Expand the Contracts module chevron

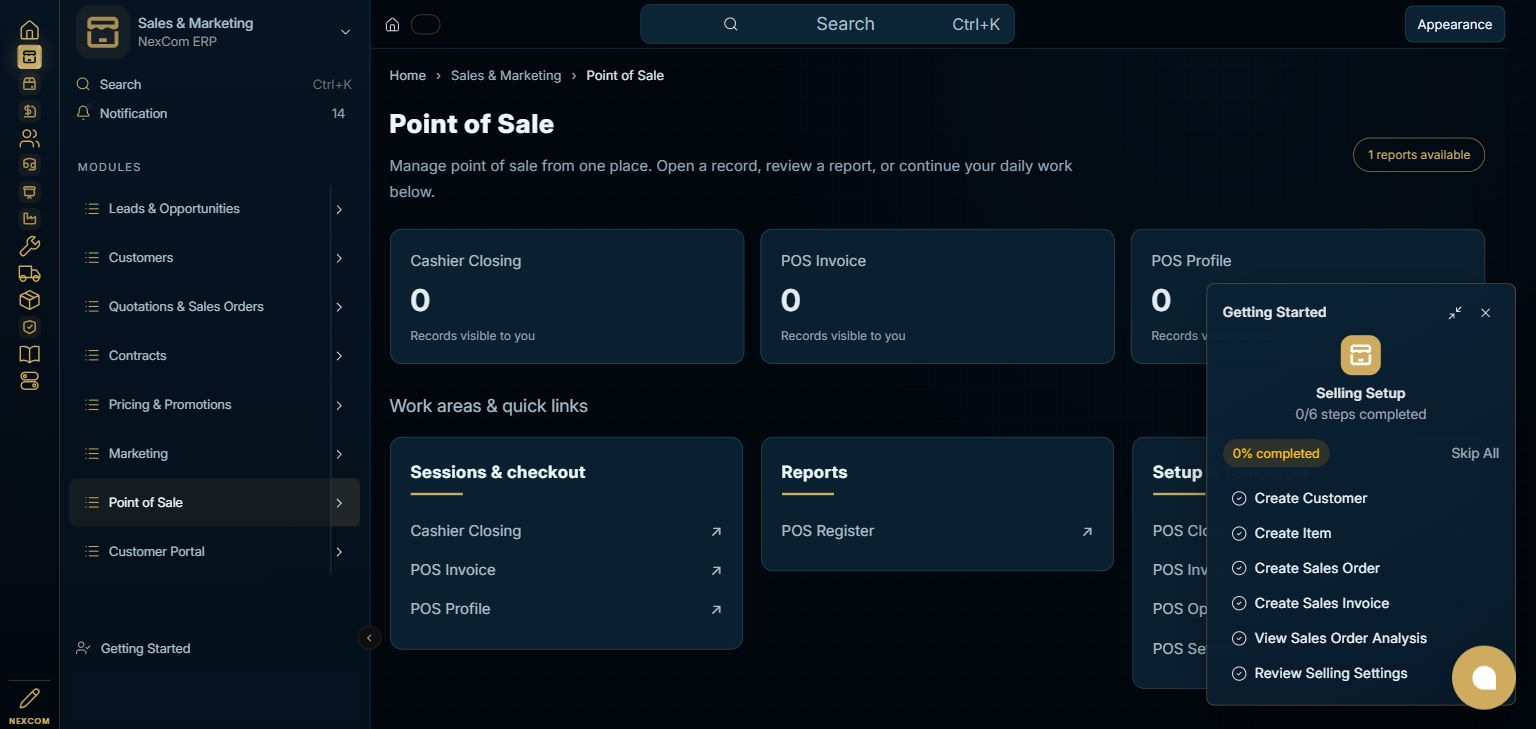coord(339,357)
